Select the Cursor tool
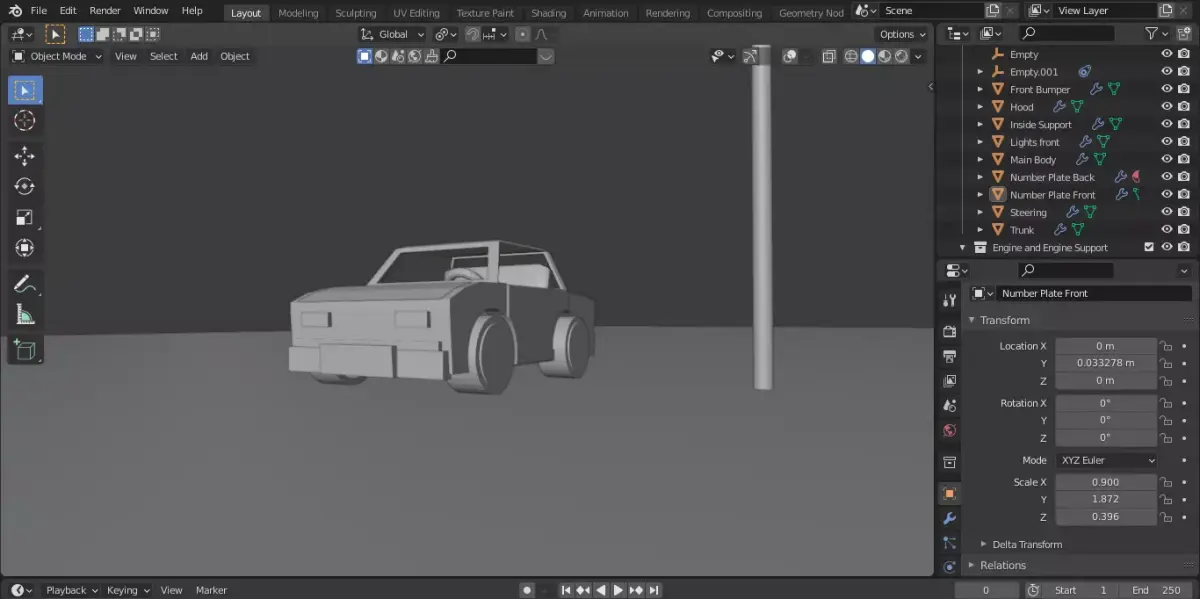The height and width of the screenshot is (599, 1200). (25, 121)
